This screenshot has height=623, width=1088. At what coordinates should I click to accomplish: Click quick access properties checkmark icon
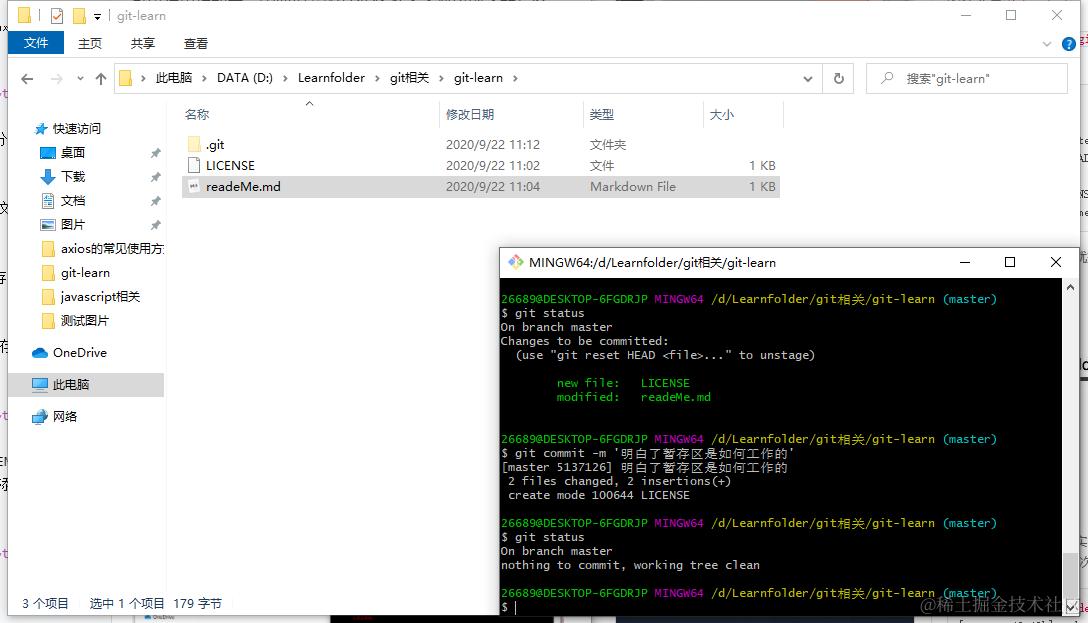click(57, 15)
